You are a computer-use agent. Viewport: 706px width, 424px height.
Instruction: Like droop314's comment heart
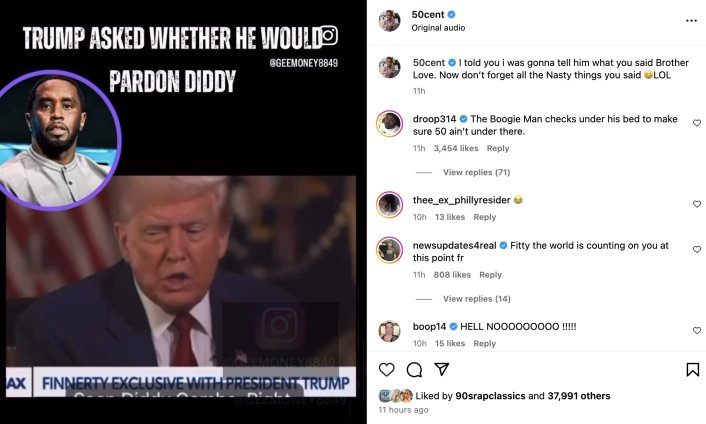pos(697,123)
